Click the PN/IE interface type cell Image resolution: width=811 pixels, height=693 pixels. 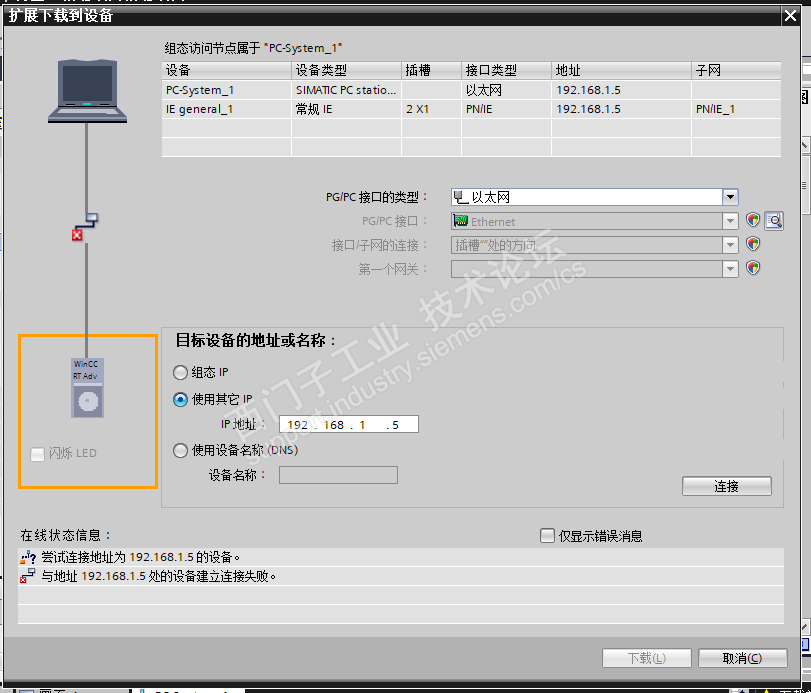click(x=506, y=109)
